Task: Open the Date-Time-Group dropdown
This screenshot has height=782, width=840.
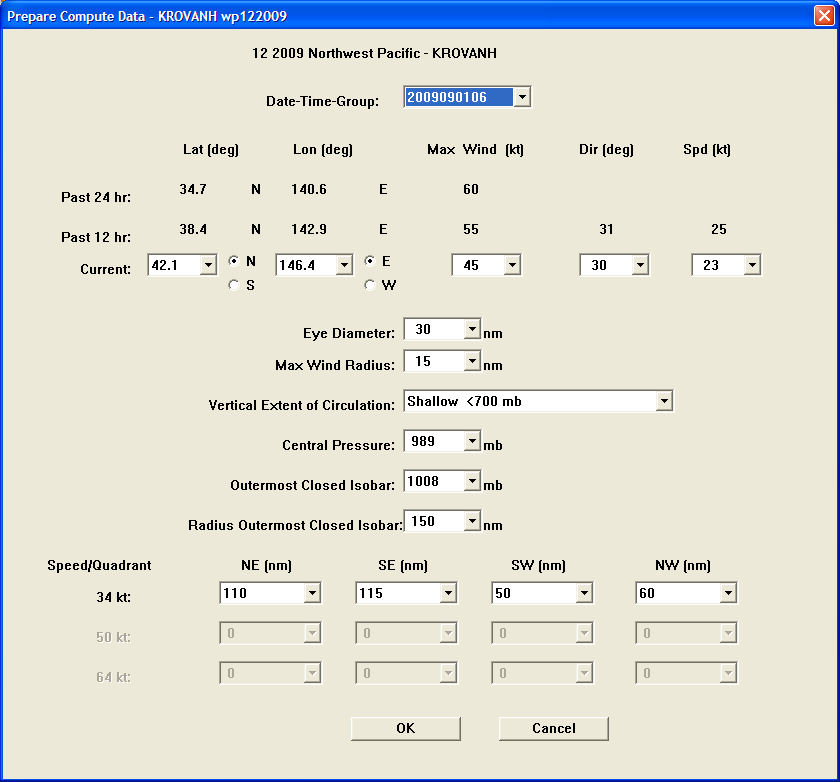Action: click(522, 96)
